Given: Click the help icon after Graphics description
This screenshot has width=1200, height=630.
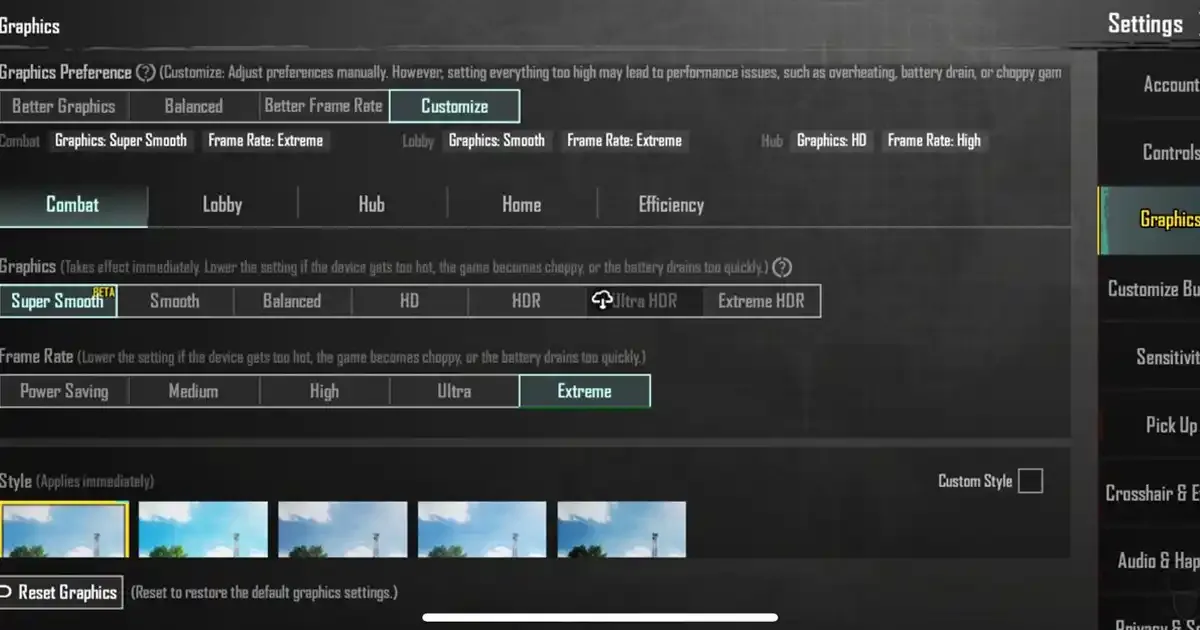Looking at the screenshot, I should (x=783, y=267).
